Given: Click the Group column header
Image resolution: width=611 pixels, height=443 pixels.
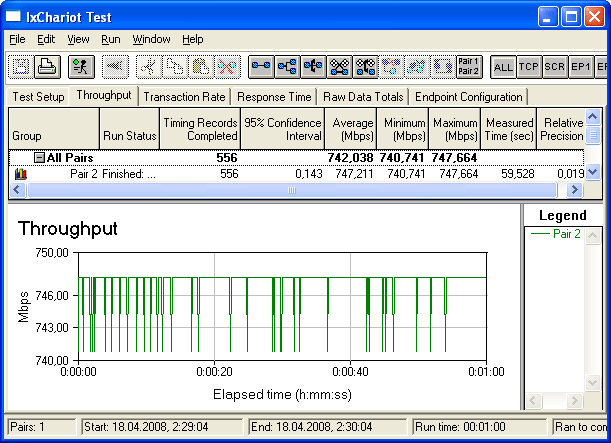Looking at the screenshot, I should [54, 129].
